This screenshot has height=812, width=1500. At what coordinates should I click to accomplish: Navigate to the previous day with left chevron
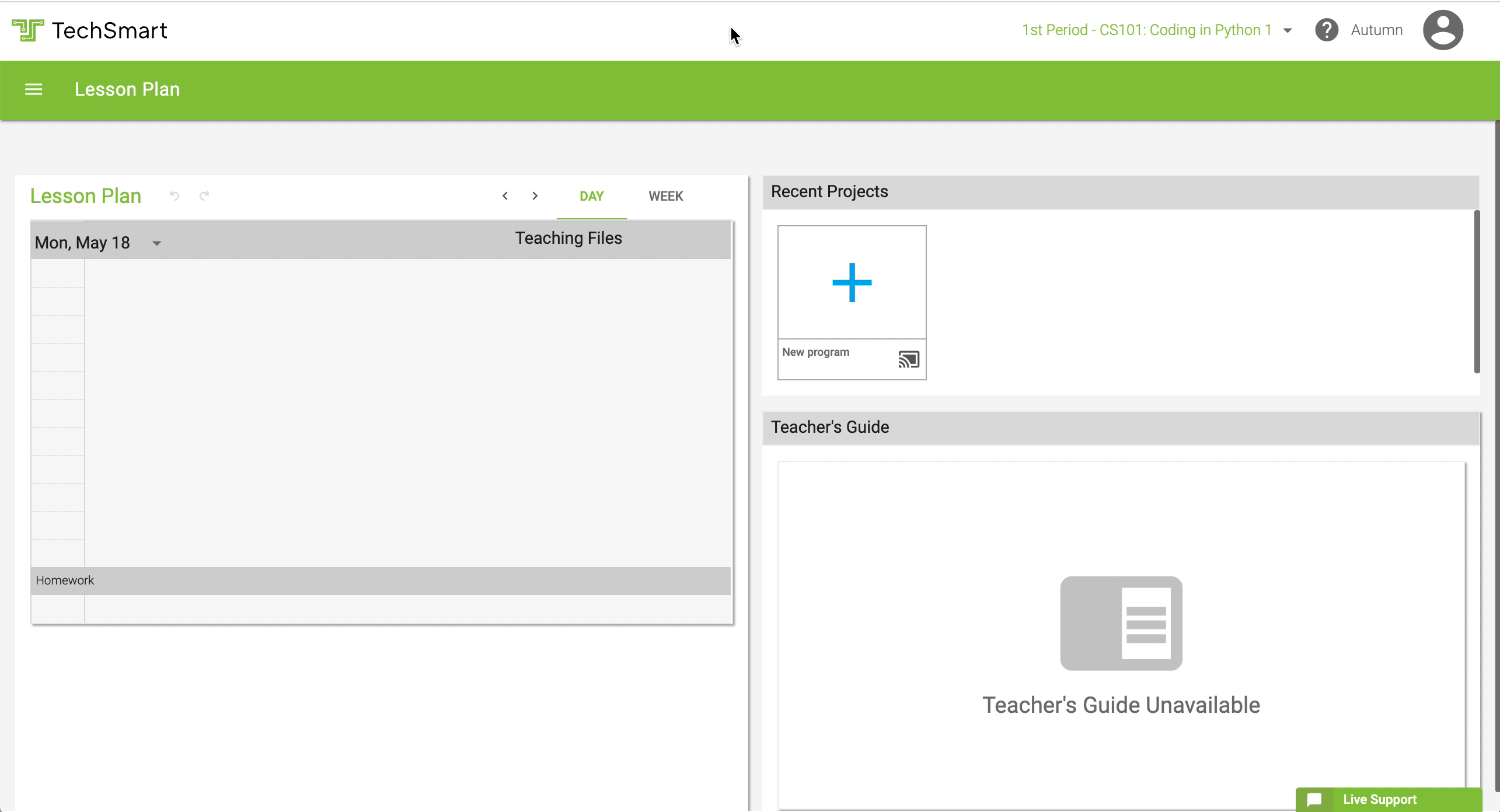505,196
